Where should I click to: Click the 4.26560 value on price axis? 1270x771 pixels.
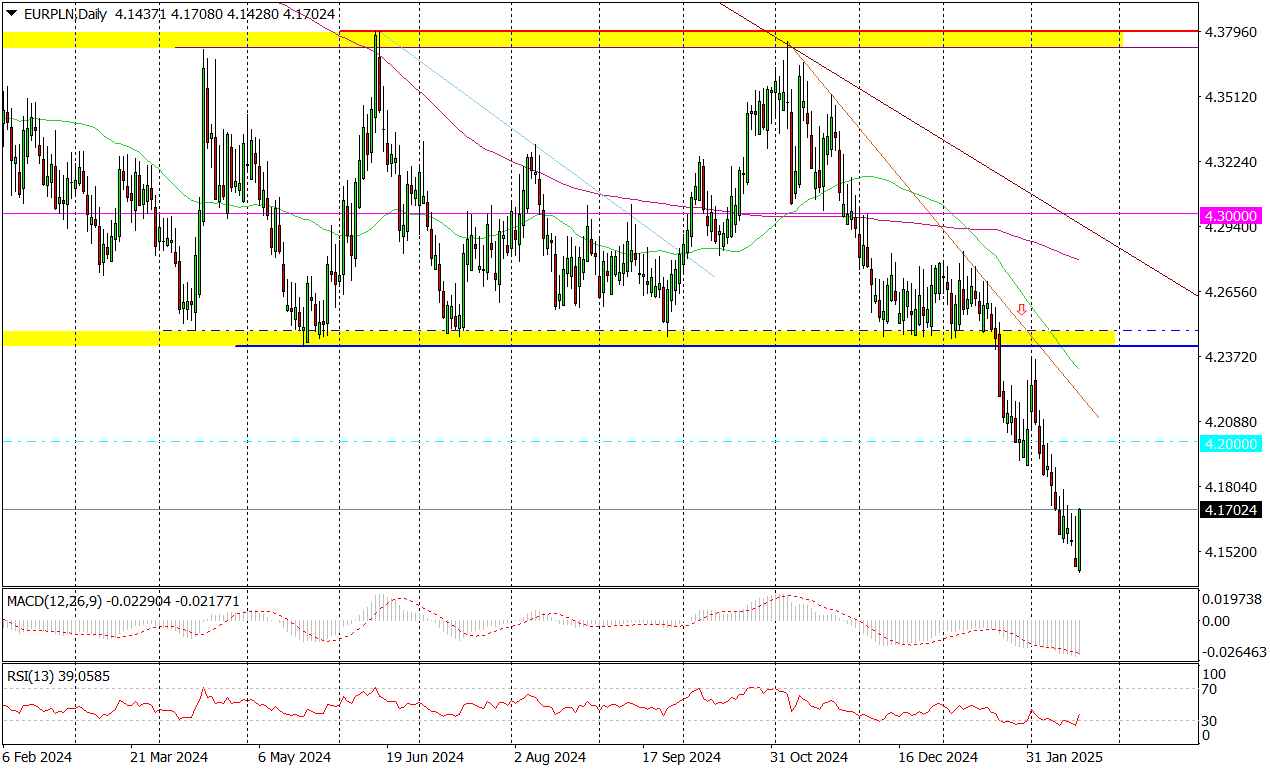[x=1231, y=292]
